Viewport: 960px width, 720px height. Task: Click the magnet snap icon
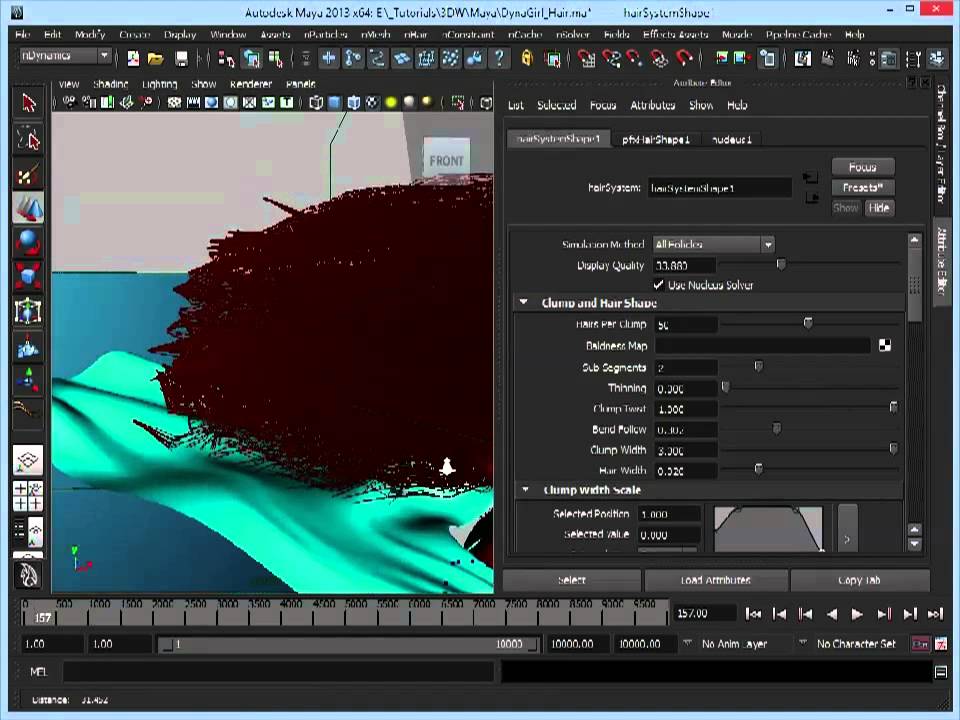pyautogui.click(x=684, y=59)
